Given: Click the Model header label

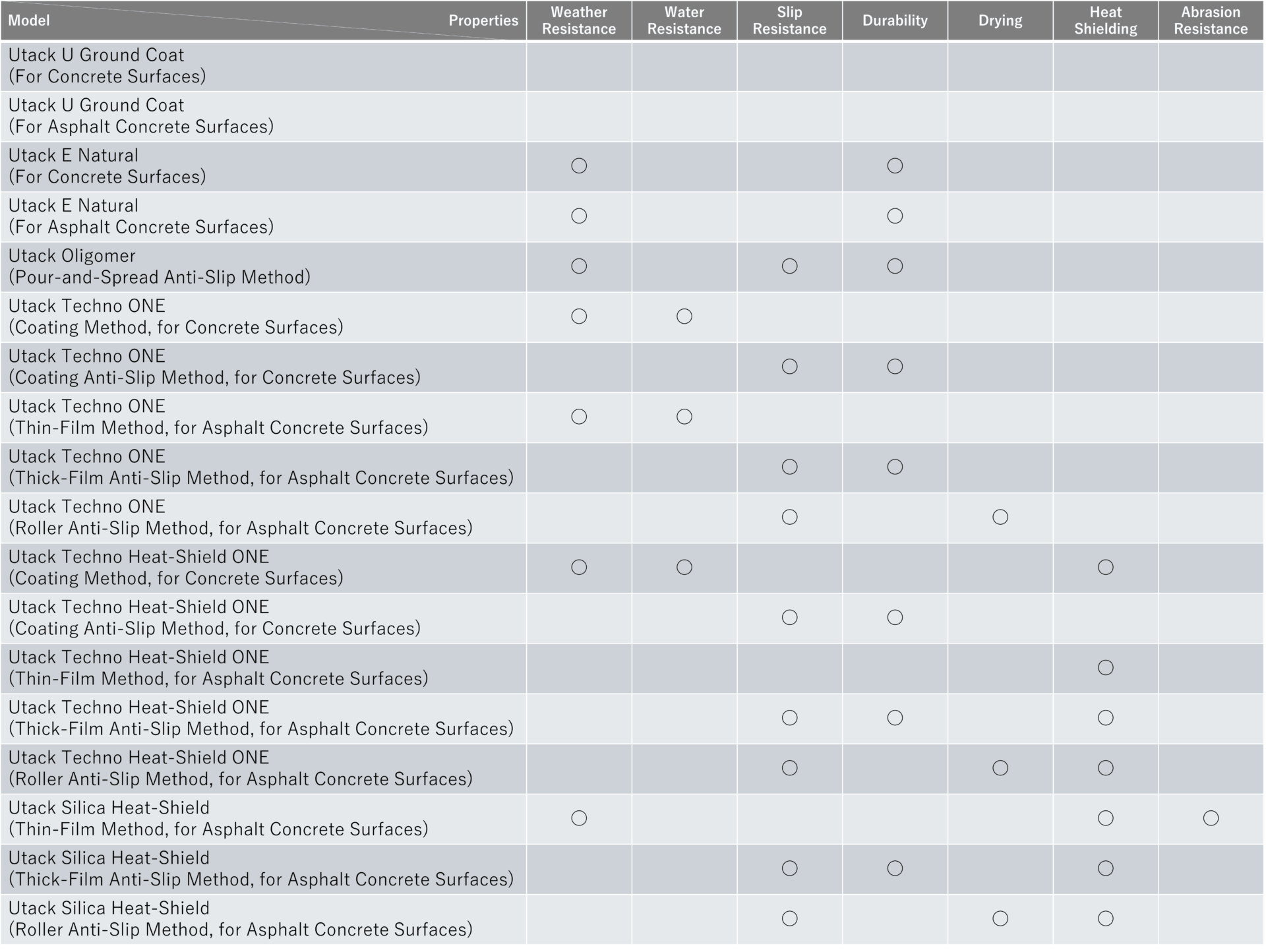Looking at the screenshot, I should pos(29,20).
